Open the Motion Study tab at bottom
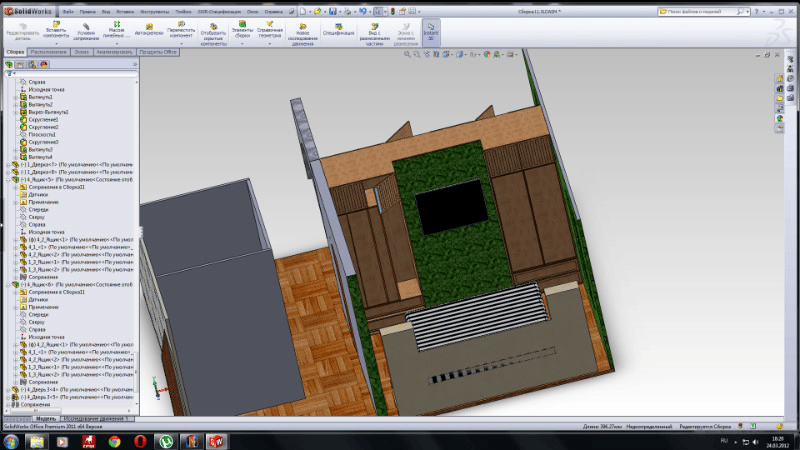Viewport: 800px width, 450px height. click(x=94, y=418)
